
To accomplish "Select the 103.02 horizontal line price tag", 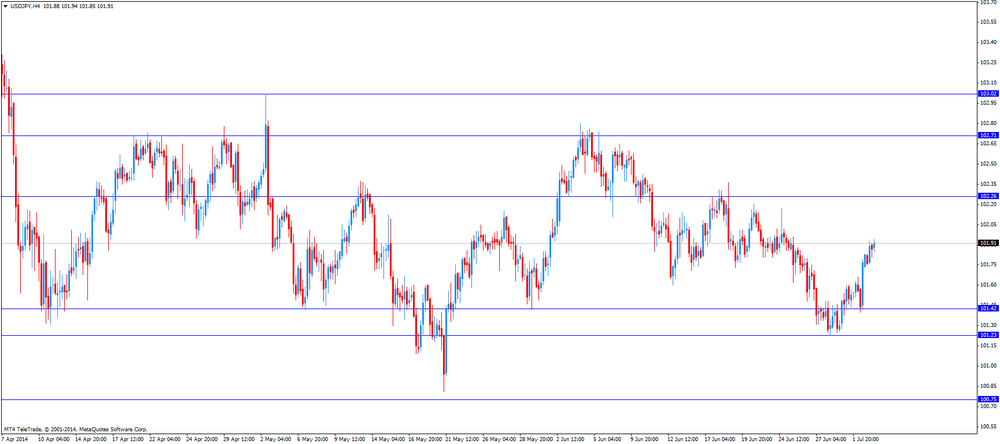I will pyautogui.click(x=988, y=94).
